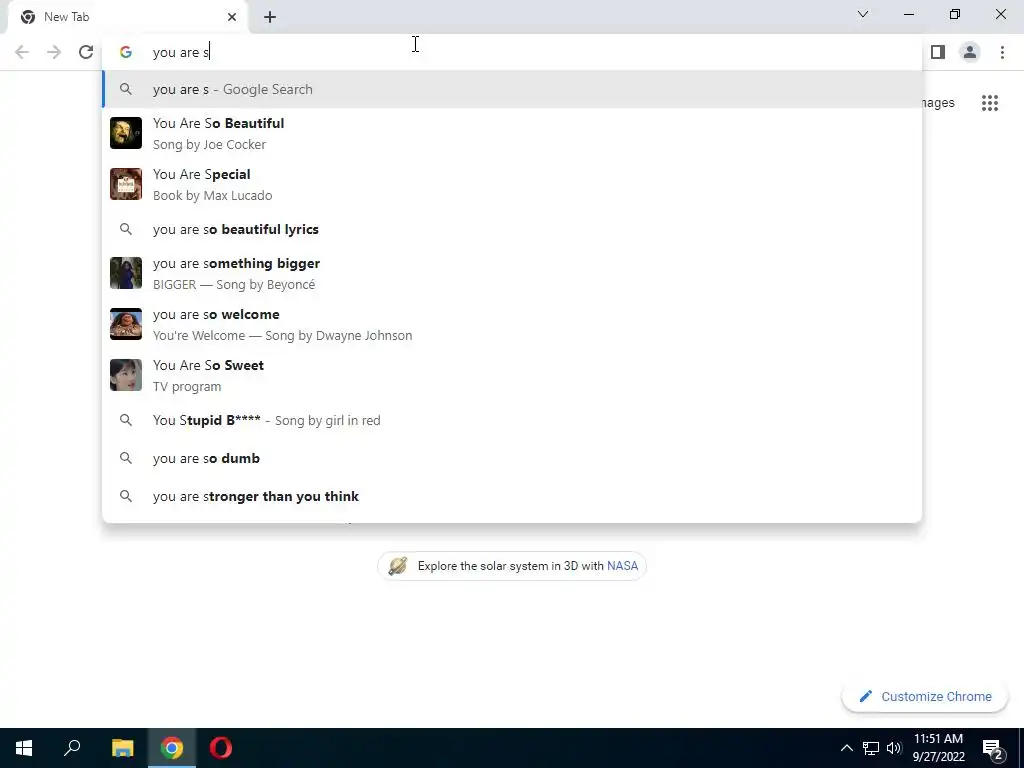Click search icon beside 'so beautiful lyrics'
The image size is (1024, 768).
click(x=126, y=229)
